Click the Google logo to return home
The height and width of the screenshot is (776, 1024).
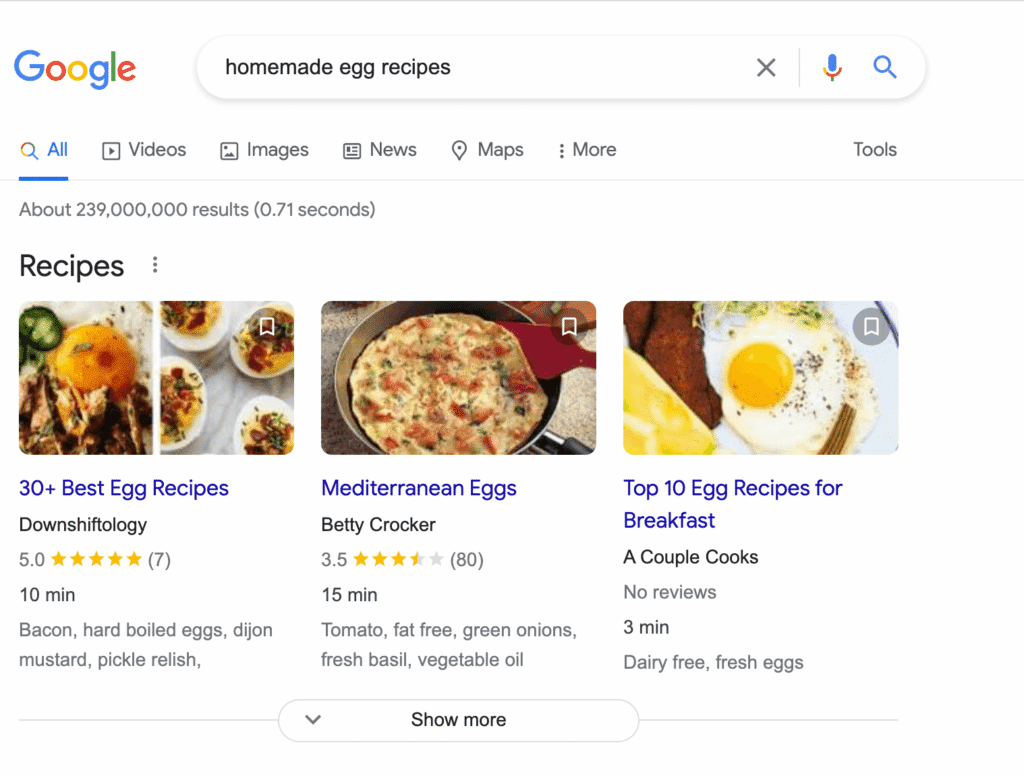coord(75,69)
